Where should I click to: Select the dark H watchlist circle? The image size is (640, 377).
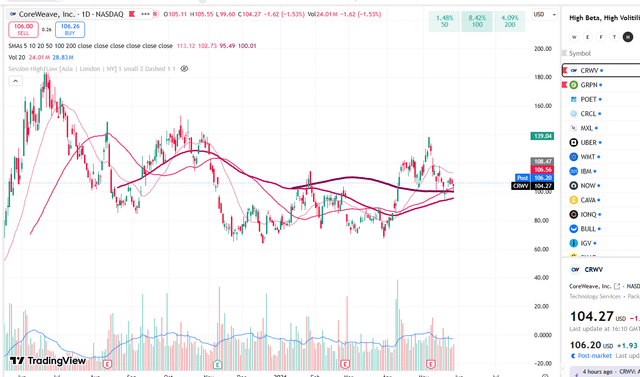pyautogui.click(x=628, y=37)
